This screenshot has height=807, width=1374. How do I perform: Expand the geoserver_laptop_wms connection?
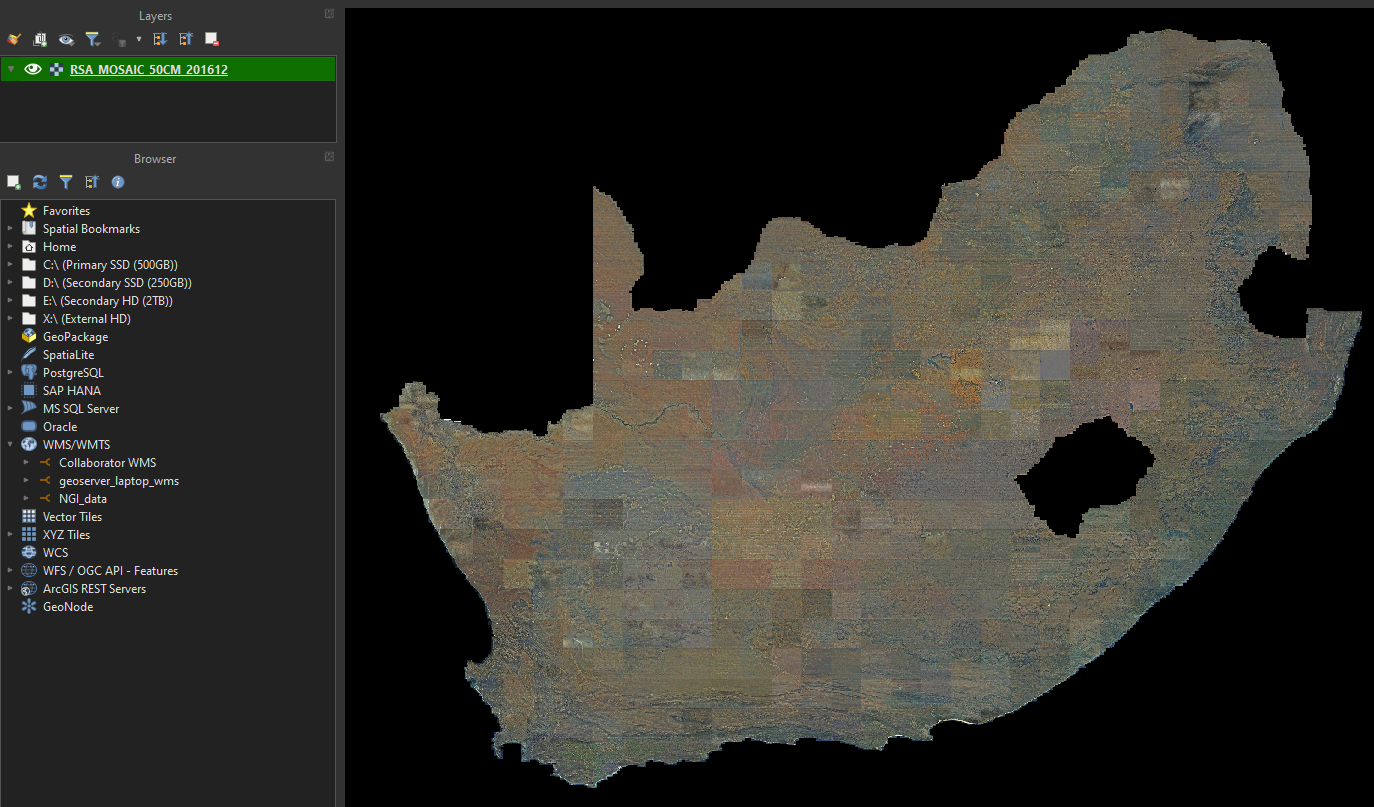[27, 481]
